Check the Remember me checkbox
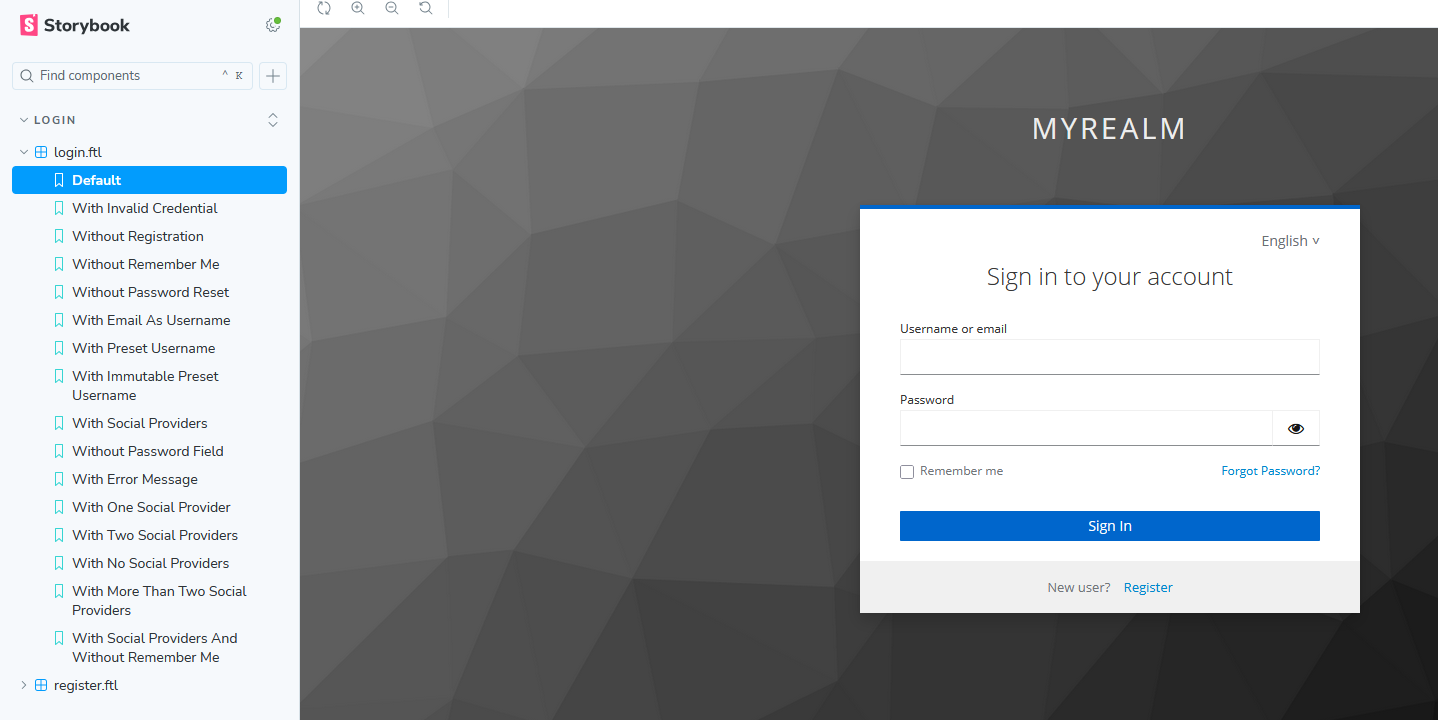 (x=907, y=472)
